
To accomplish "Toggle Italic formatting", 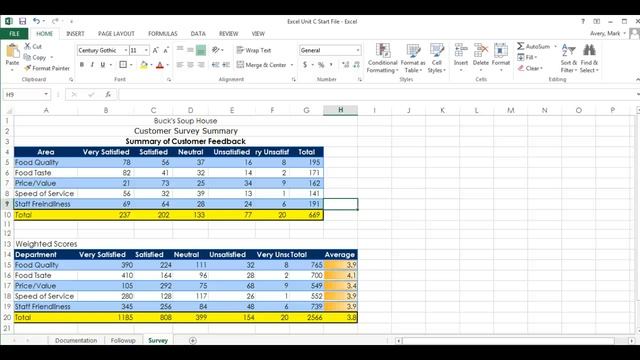I will click(92, 64).
